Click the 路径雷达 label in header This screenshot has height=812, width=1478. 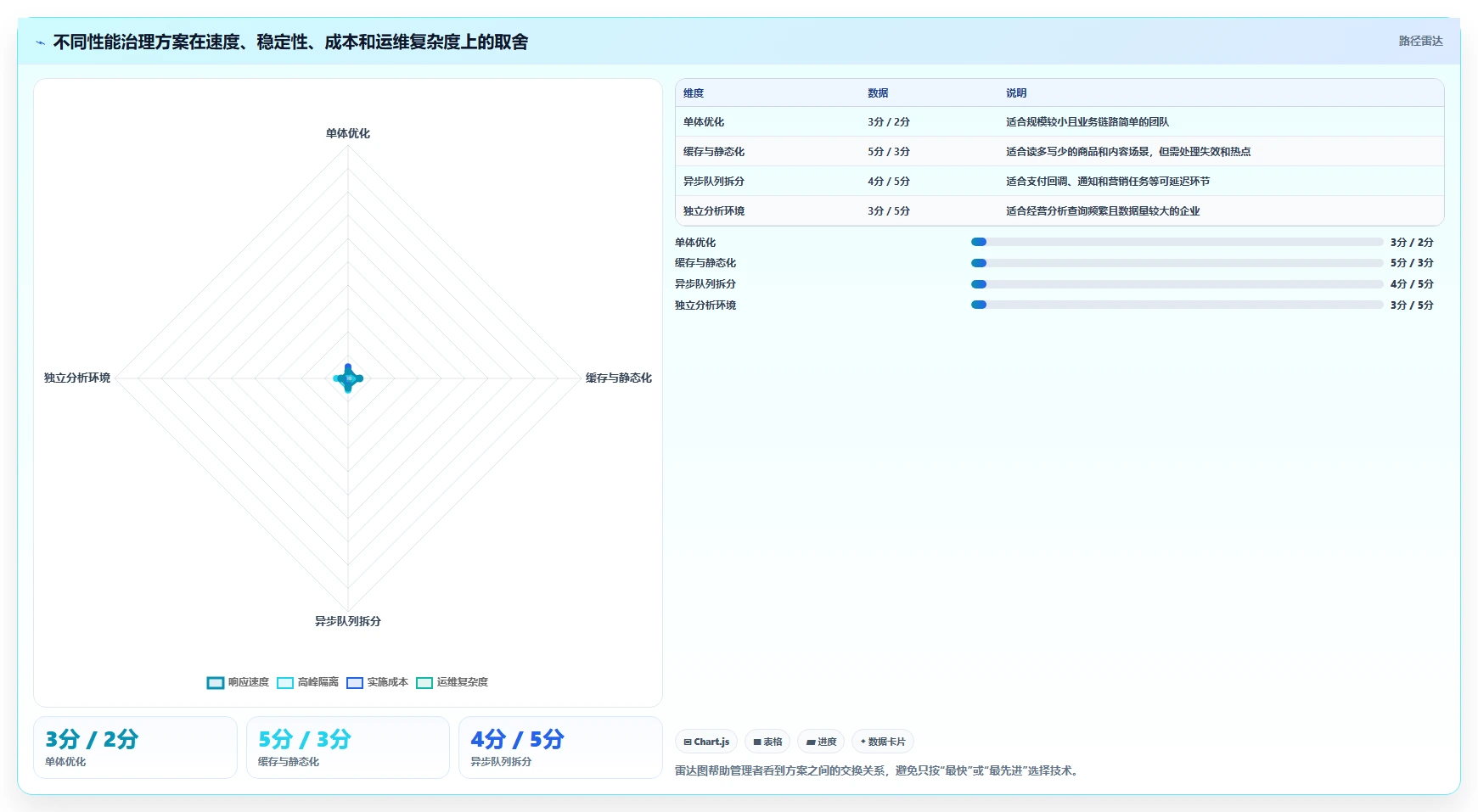click(x=1420, y=41)
